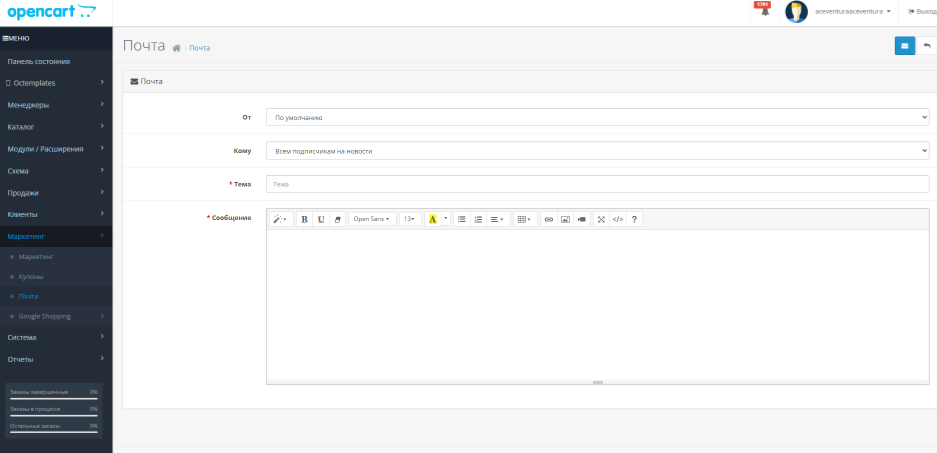Viewport: 937px width, 453px height.
Task: Click the Выход logout link
Action: click(921, 11)
